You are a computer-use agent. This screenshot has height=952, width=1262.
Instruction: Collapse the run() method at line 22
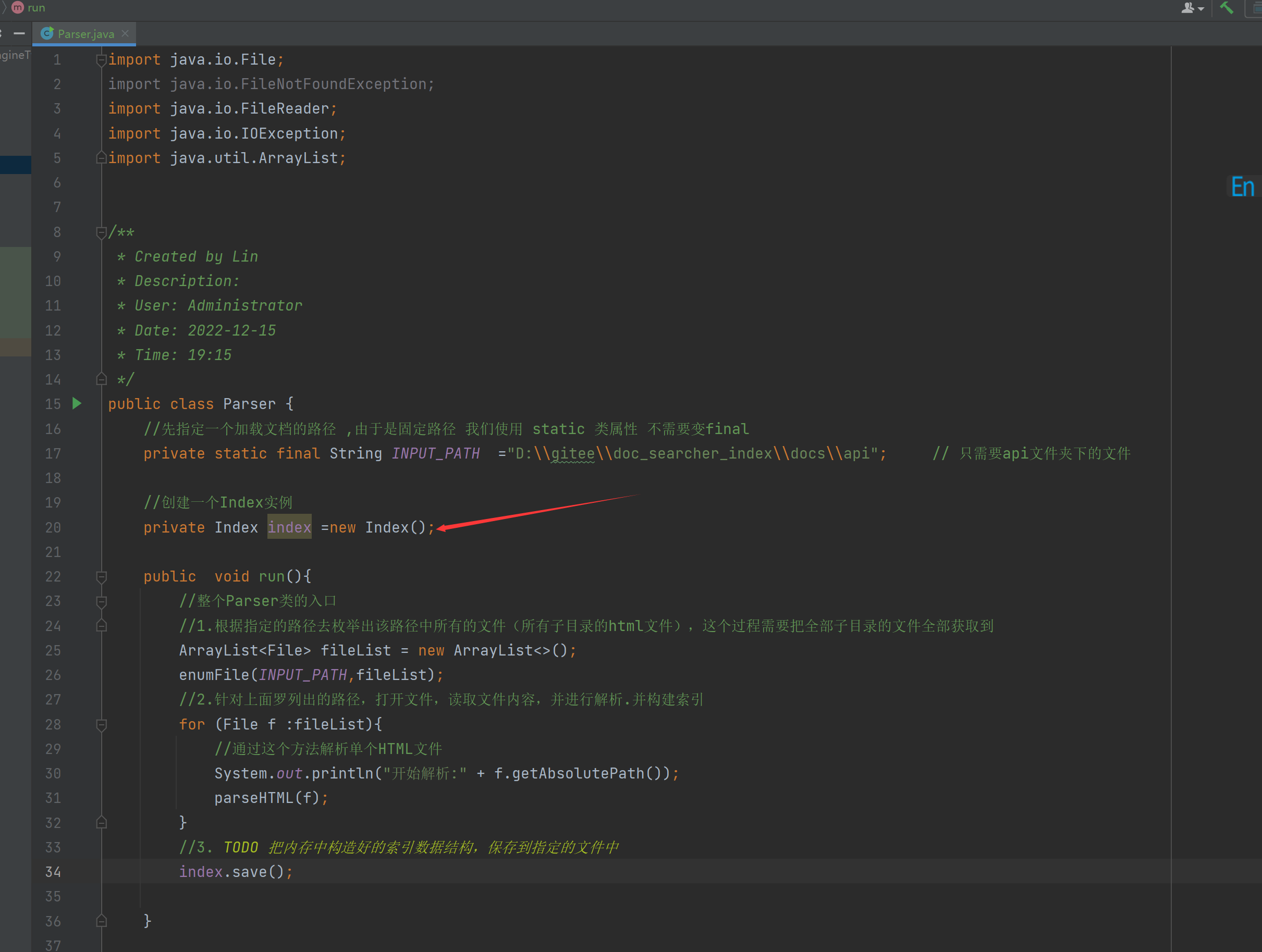point(102,577)
